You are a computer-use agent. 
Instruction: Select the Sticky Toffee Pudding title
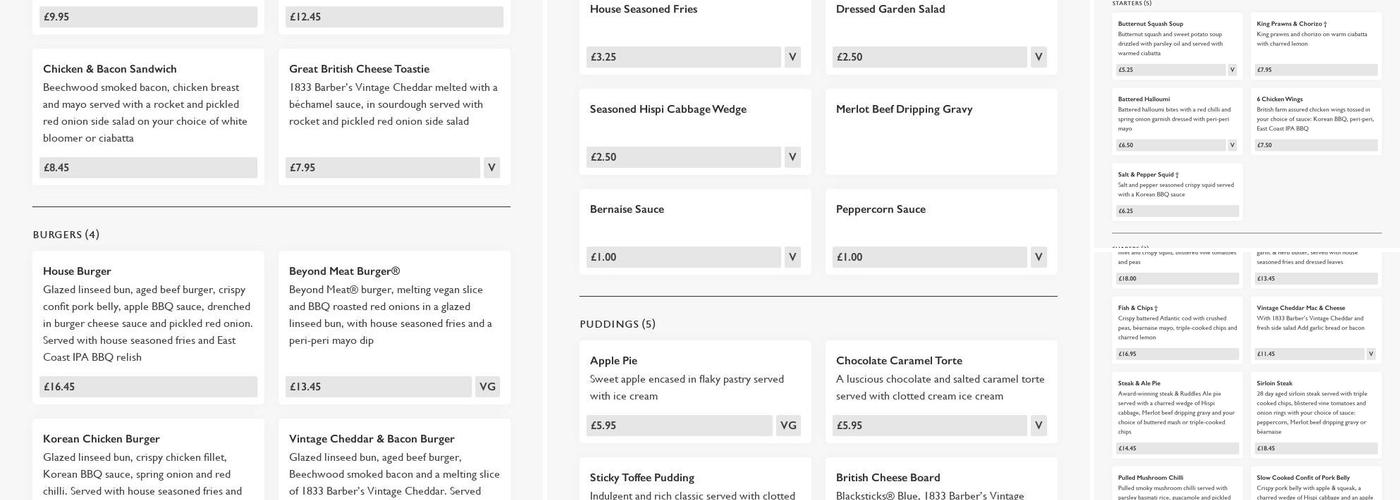click(x=643, y=478)
